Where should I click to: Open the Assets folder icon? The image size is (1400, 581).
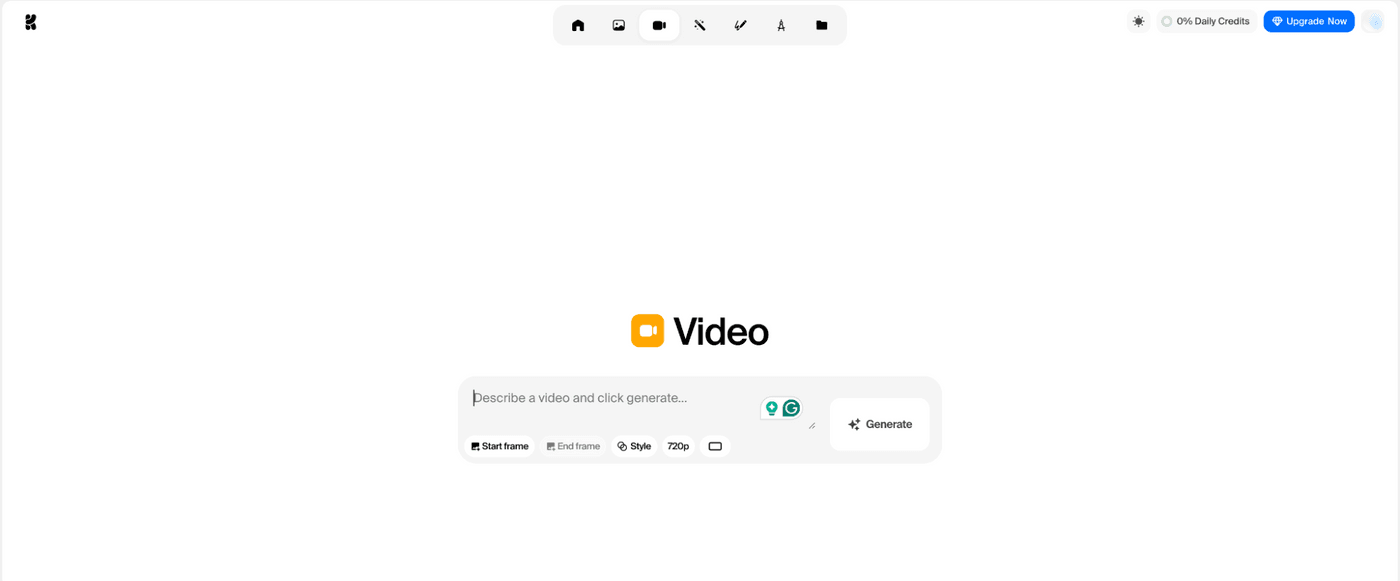822,25
